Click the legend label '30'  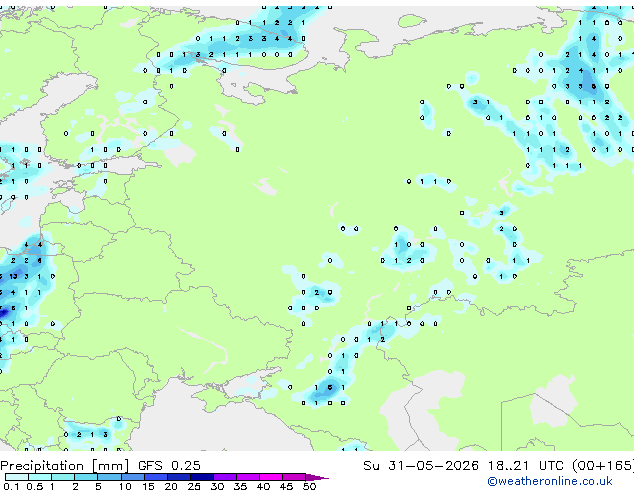218,486
